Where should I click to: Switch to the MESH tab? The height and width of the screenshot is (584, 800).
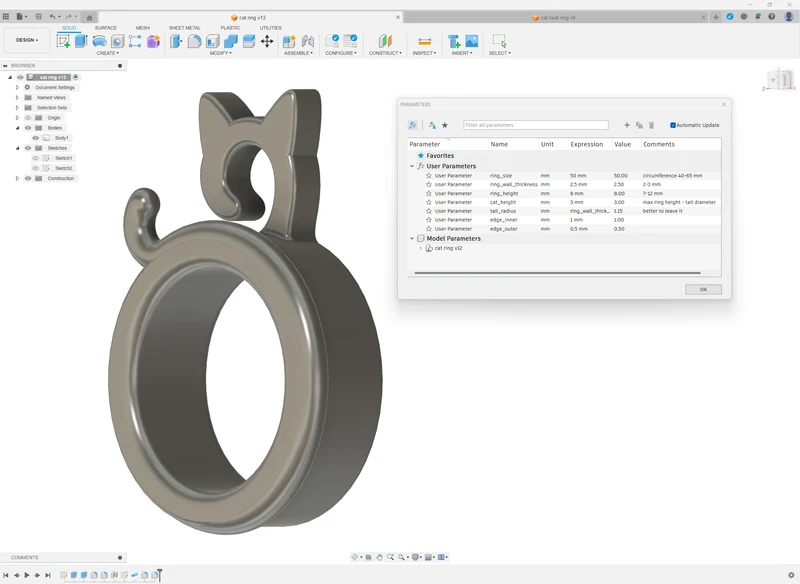(143, 28)
